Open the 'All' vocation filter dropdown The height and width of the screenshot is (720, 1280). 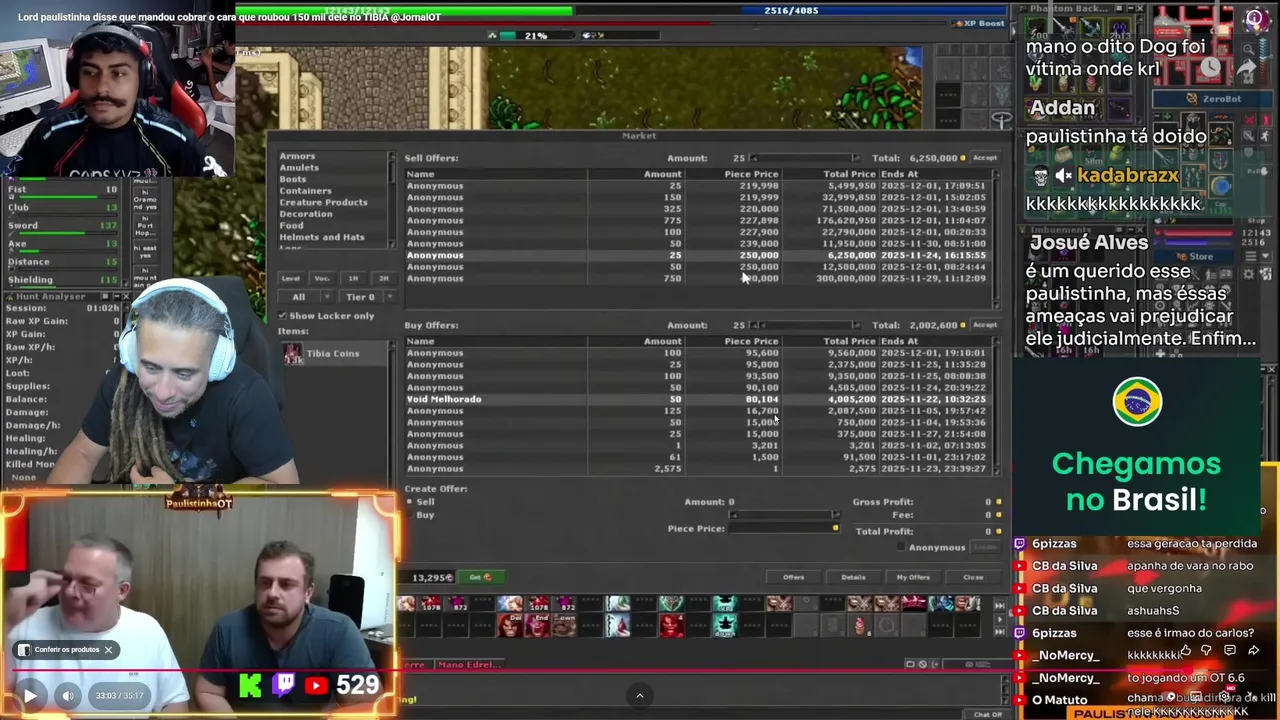(x=307, y=297)
